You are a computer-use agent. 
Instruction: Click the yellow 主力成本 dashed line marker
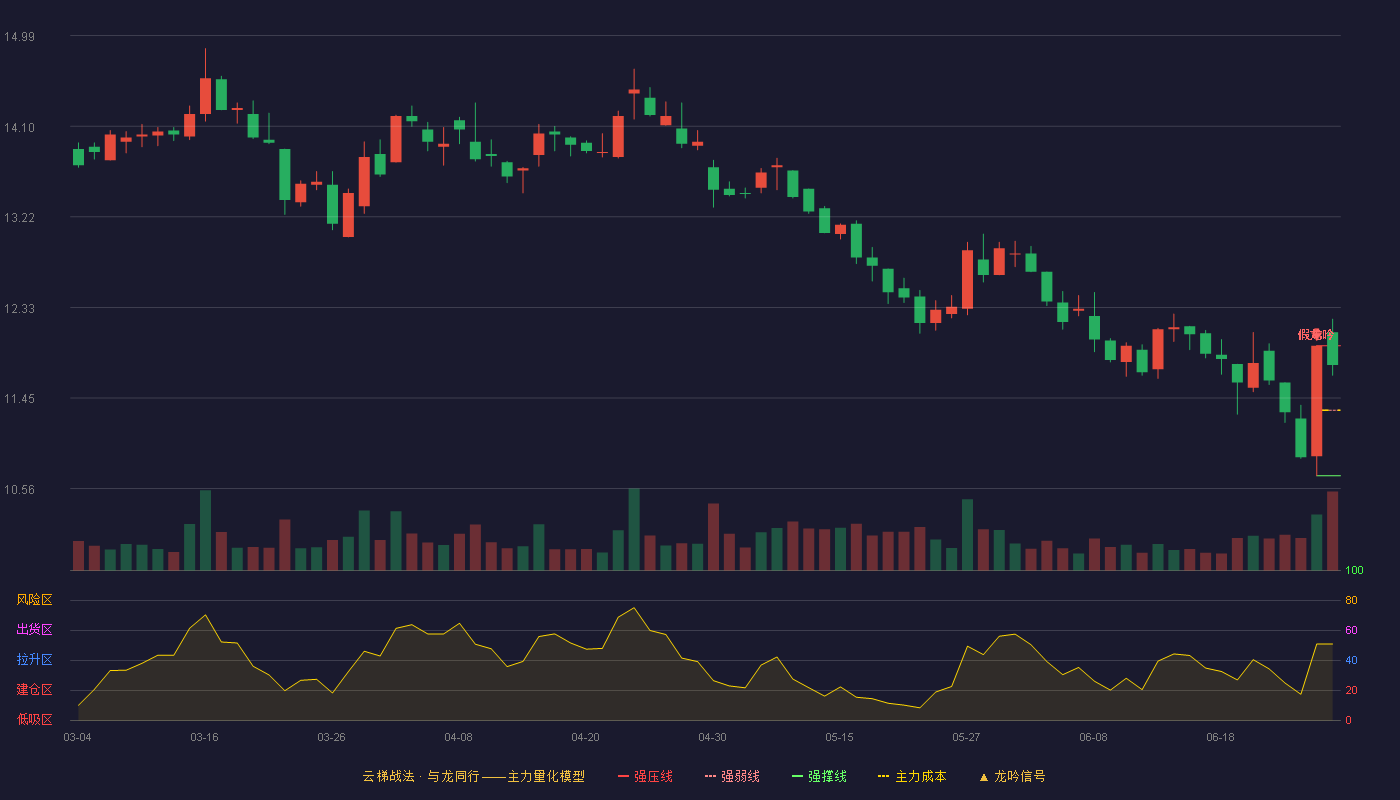(x=1331, y=410)
